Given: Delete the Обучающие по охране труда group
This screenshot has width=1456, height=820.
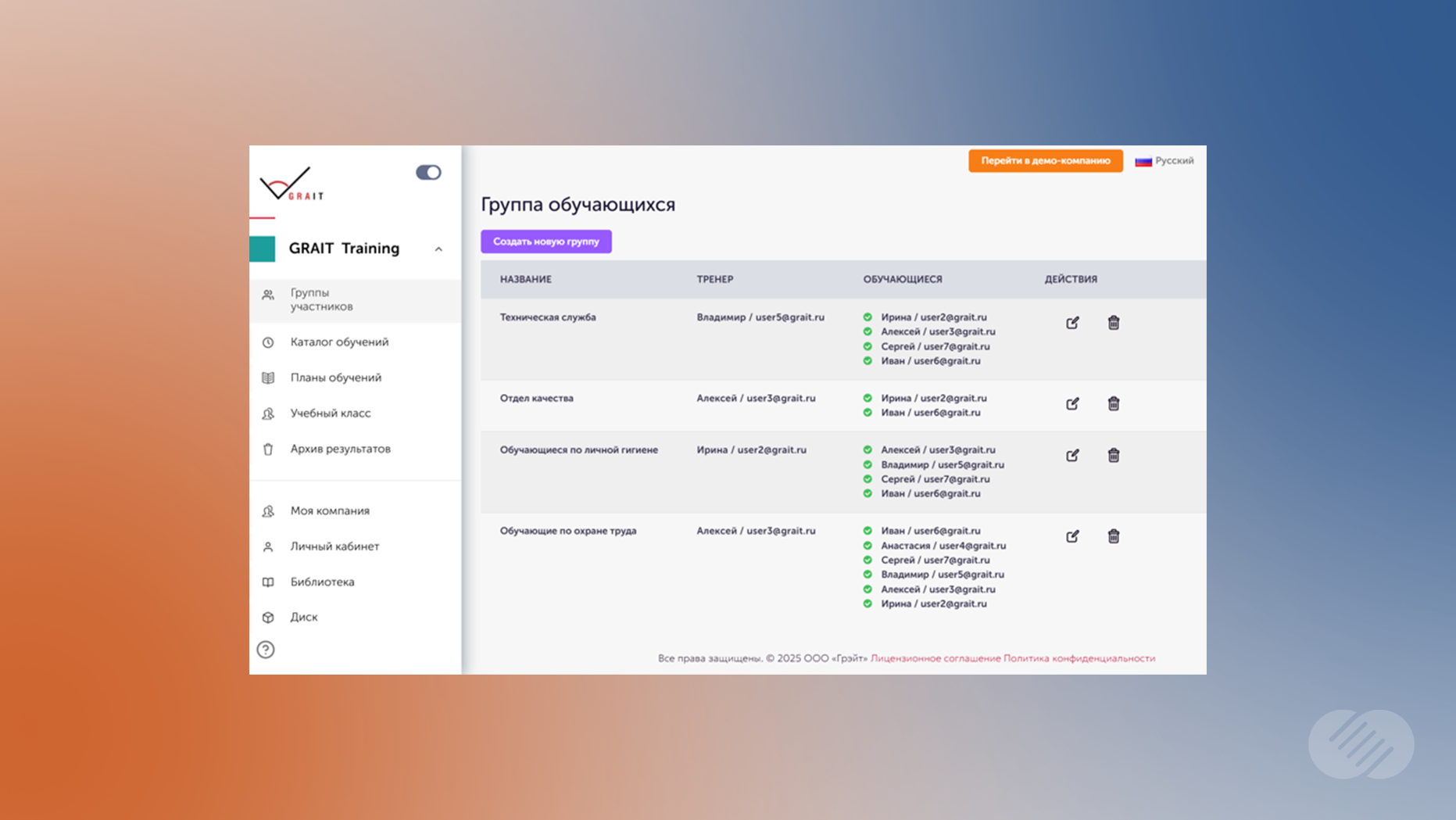Looking at the screenshot, I should point(1113,536).
